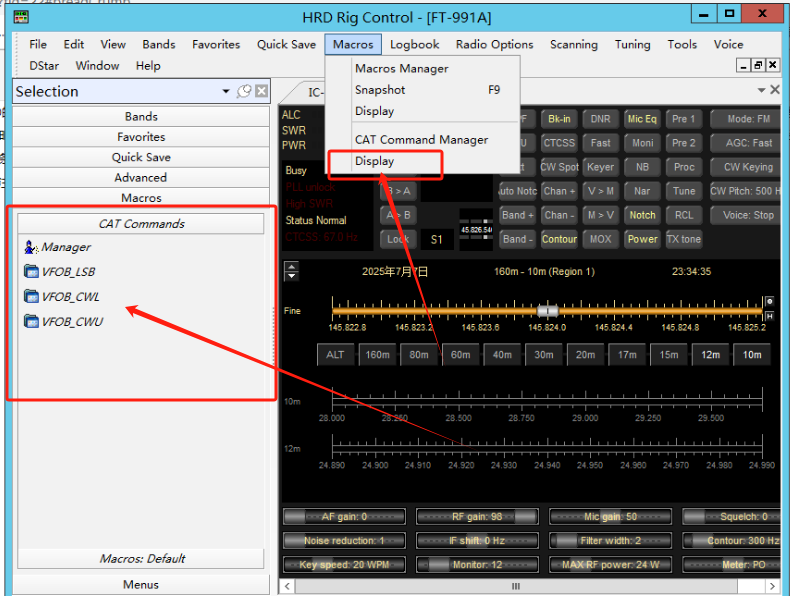Expand the Favorites section in Selection
This screenshot has width=790, height=596.
coord(141,137)
